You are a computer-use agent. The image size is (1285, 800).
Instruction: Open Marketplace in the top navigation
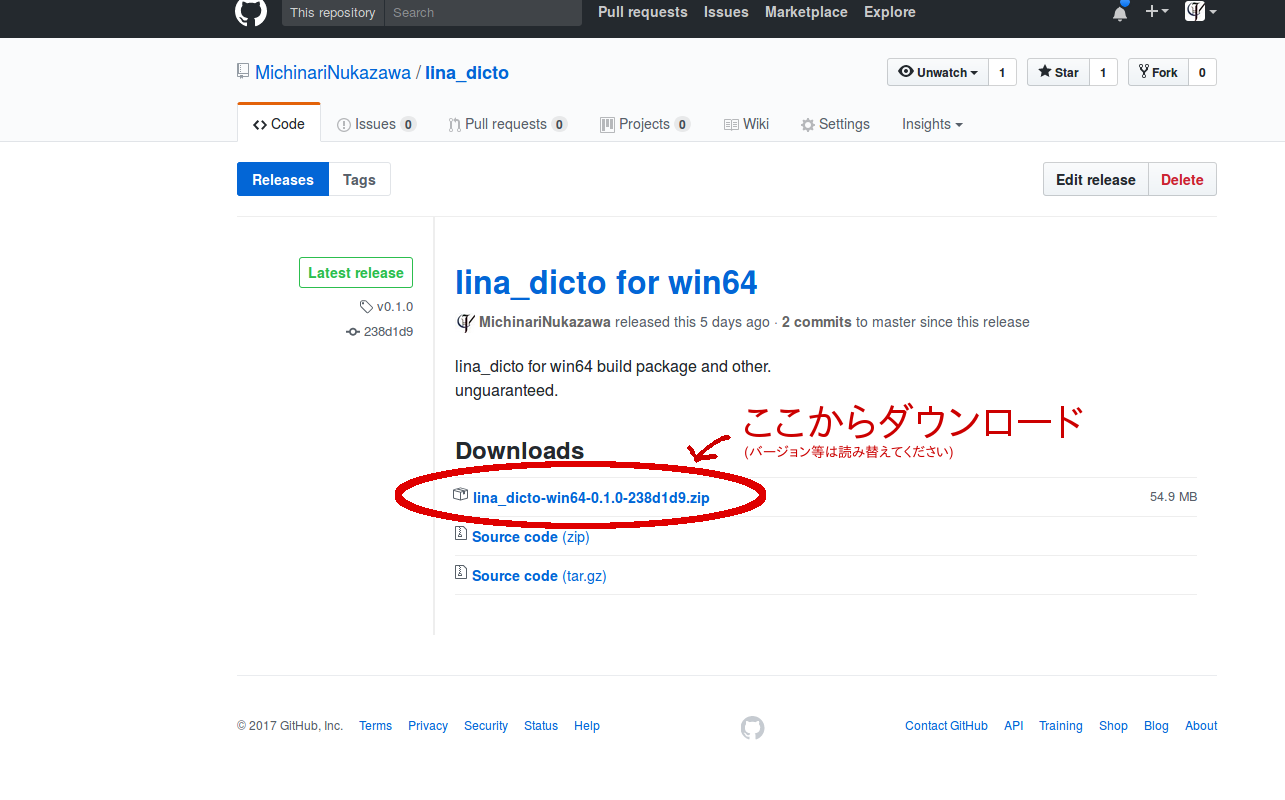[x=806, y=12]
